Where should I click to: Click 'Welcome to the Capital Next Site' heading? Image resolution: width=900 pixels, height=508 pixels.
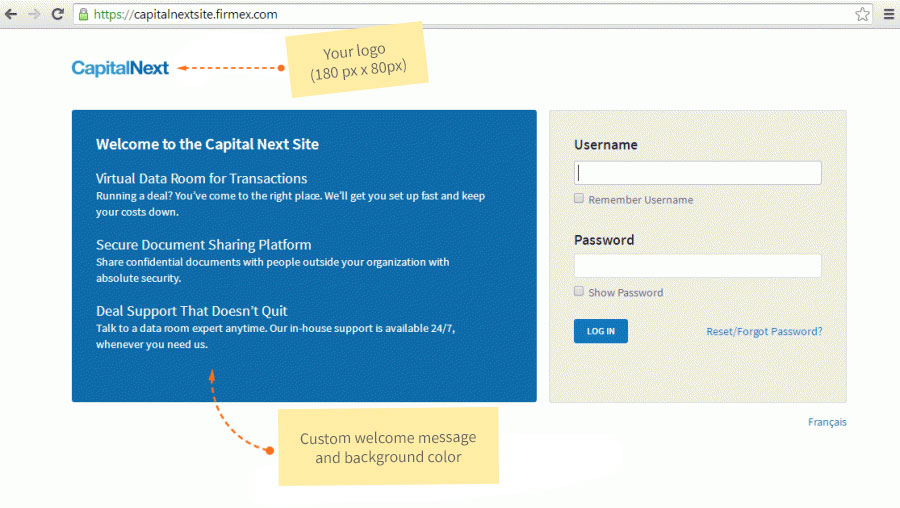coord(207,144)
